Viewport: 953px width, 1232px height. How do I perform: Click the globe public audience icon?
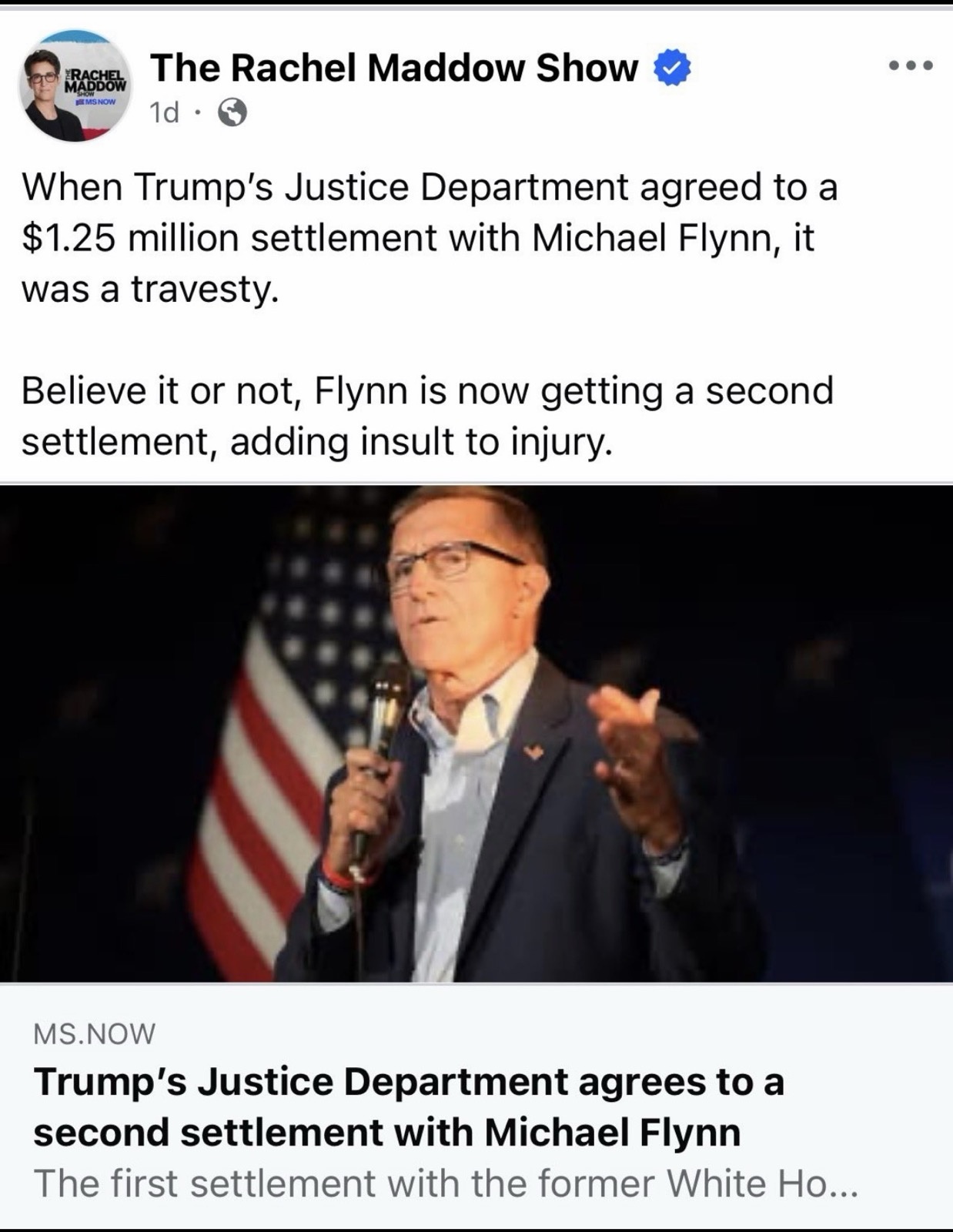point(232,114)
